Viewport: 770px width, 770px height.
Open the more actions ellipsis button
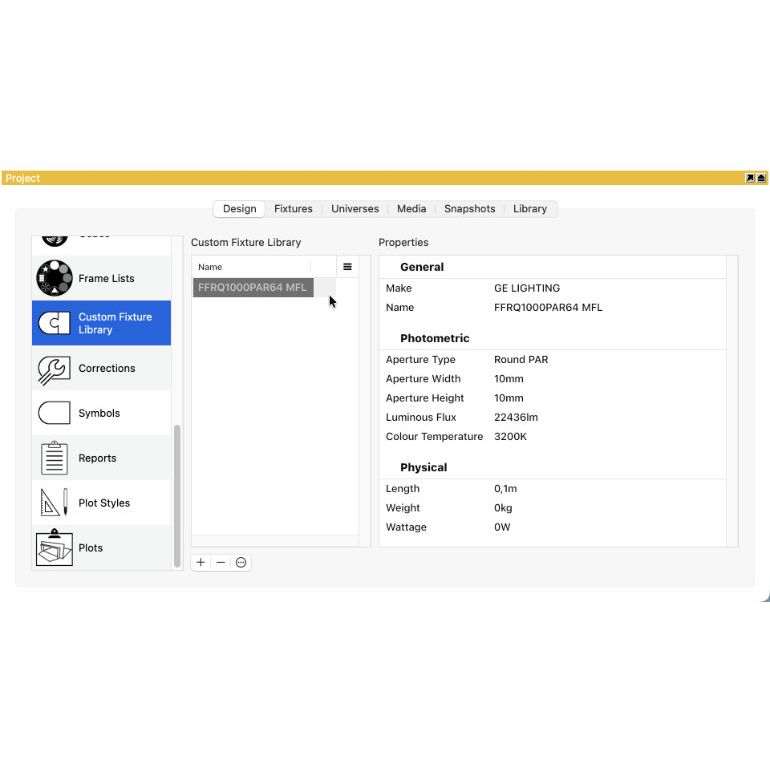[x=241, y=563]
